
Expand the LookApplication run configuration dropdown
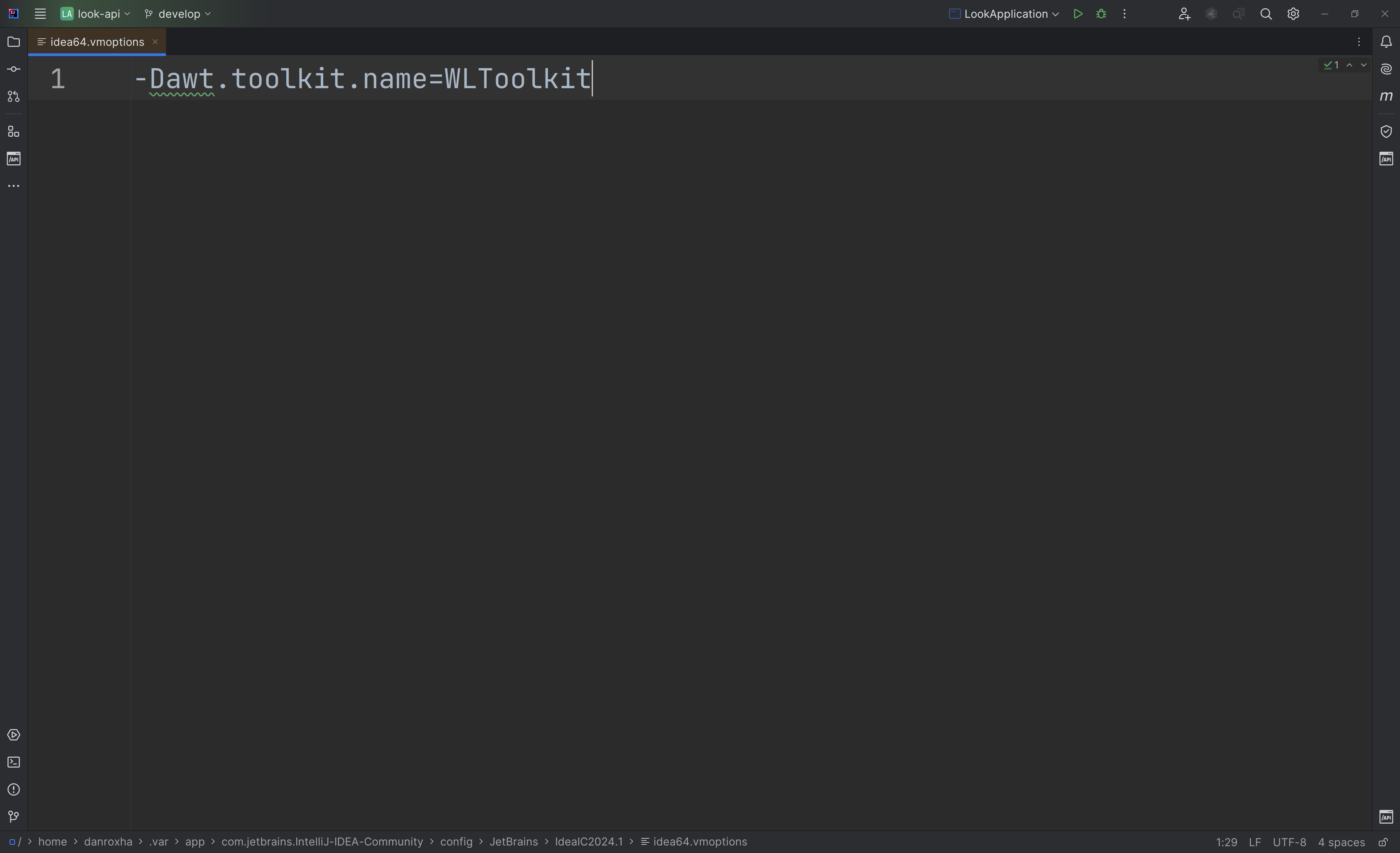pos(1005,14)
